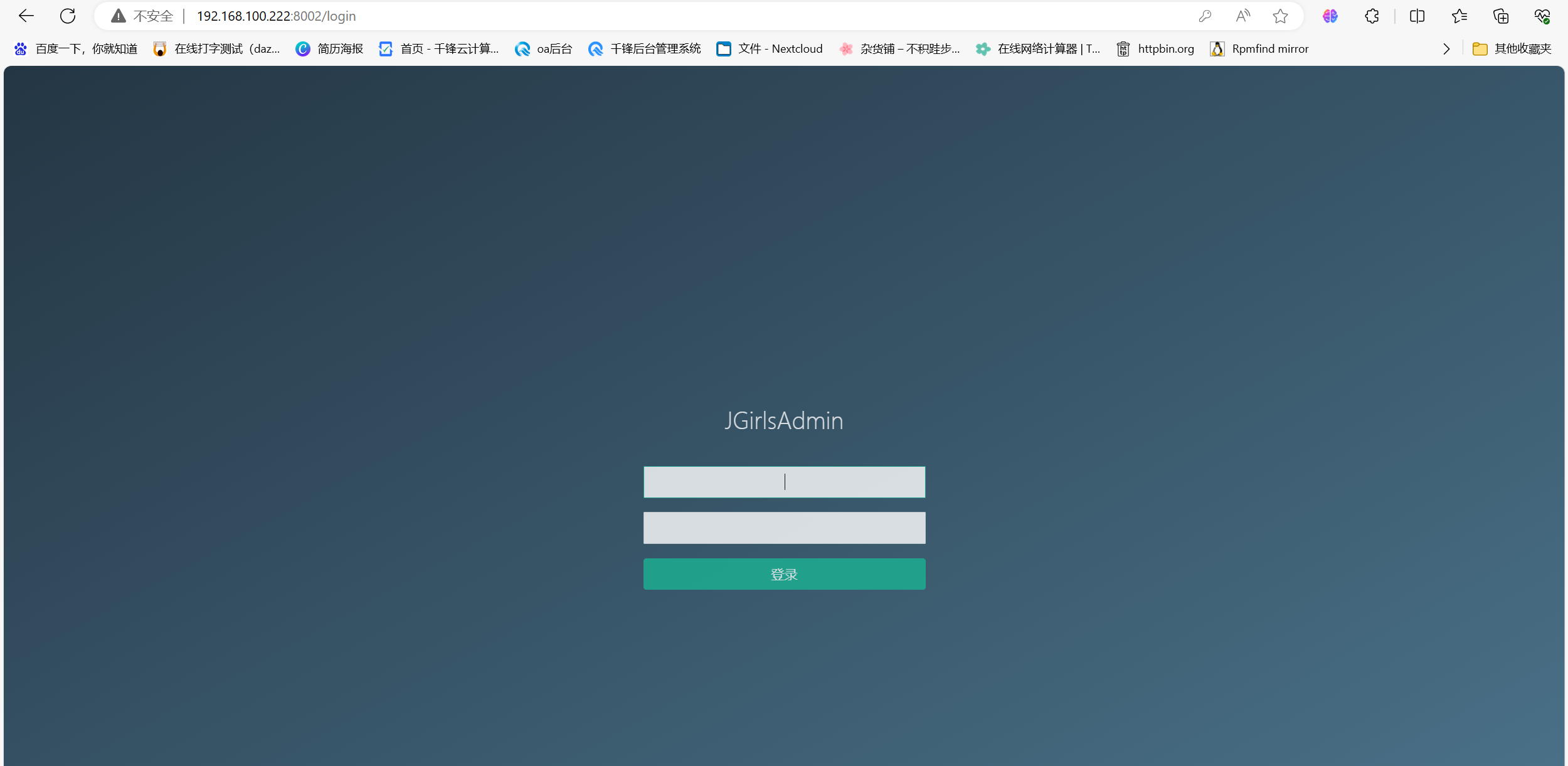Viewport: 1568px width, 766px height.
Task: Bookmark this page with star icon
Action: (x=1280, y=16)
